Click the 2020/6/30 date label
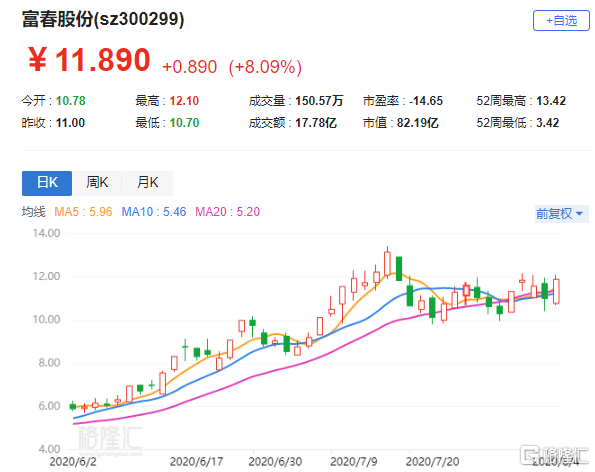The height and width of the screenshot is (472, 595). [x=275, y=462]
